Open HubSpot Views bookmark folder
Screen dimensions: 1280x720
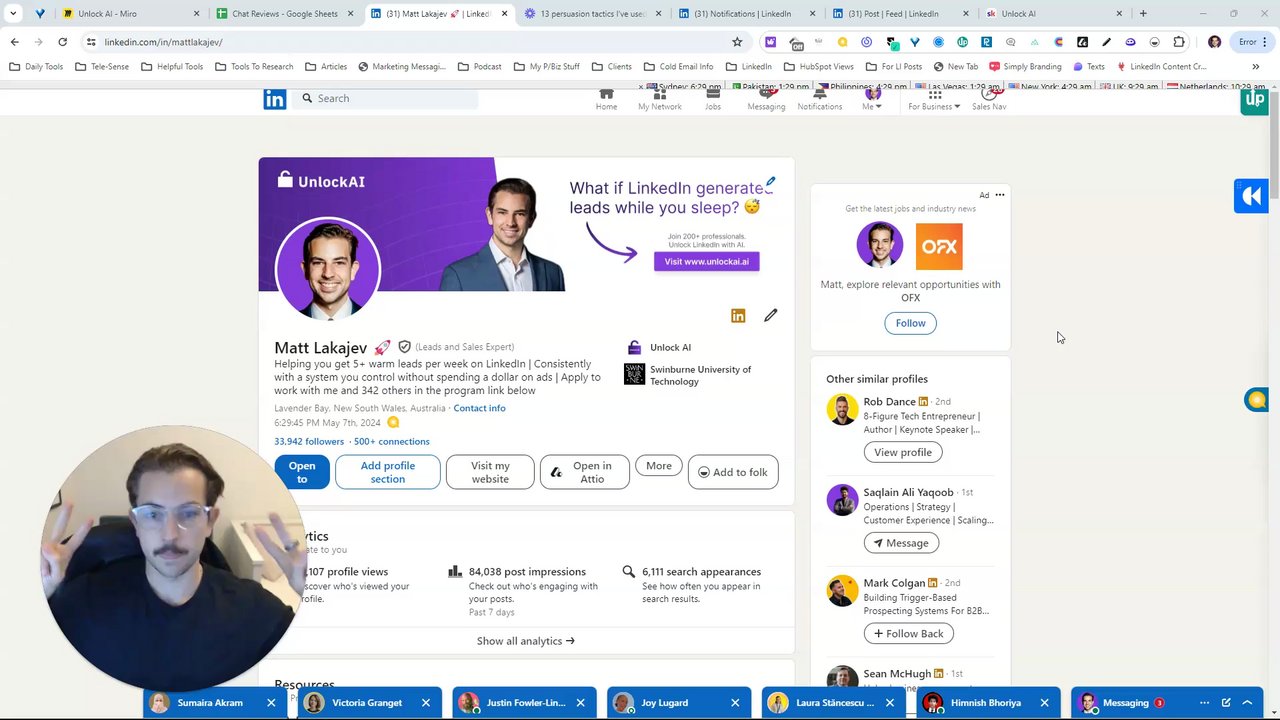tap(819, 67)
